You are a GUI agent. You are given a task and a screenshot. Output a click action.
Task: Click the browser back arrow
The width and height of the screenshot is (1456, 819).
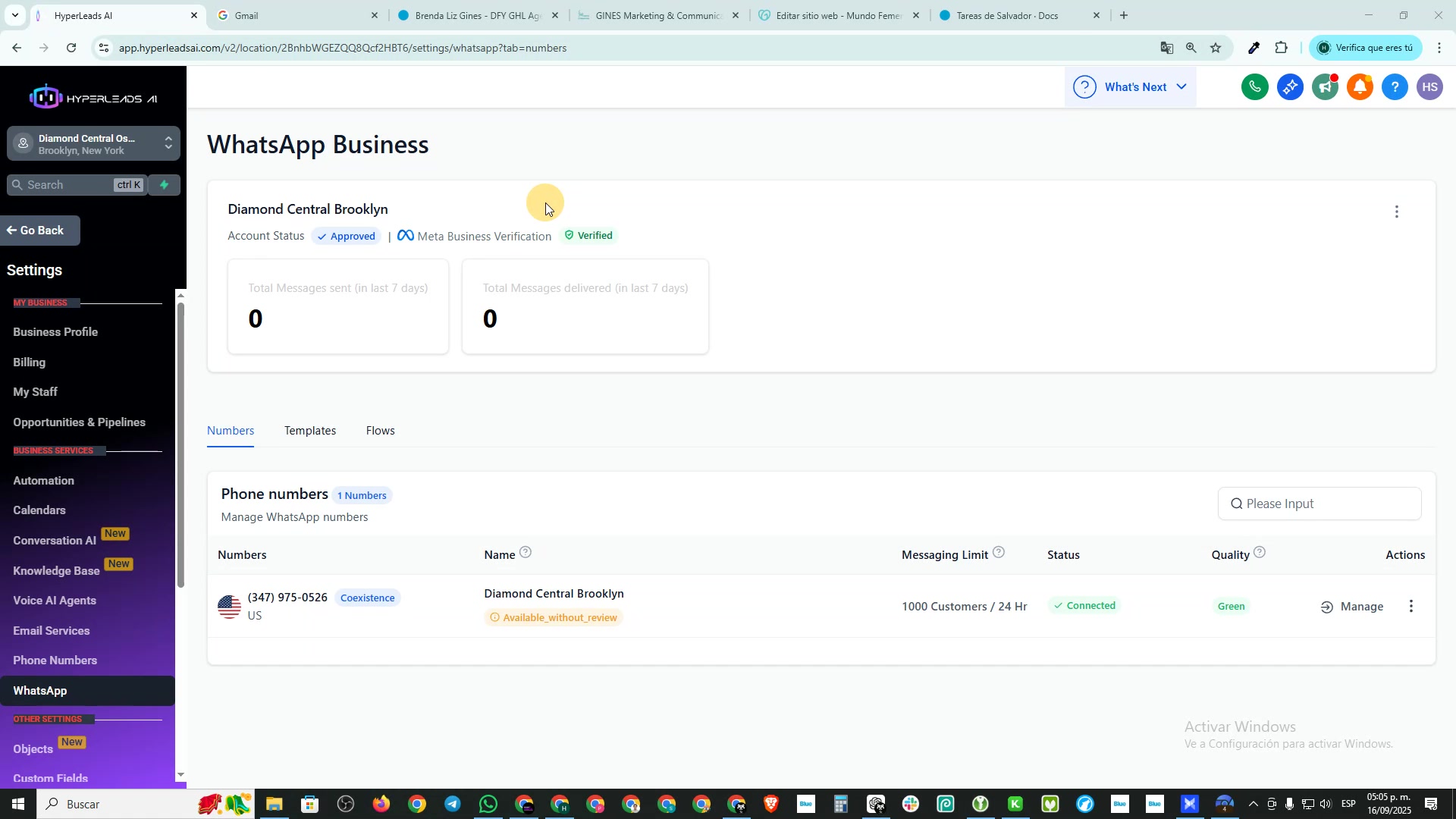click(17, 48)
